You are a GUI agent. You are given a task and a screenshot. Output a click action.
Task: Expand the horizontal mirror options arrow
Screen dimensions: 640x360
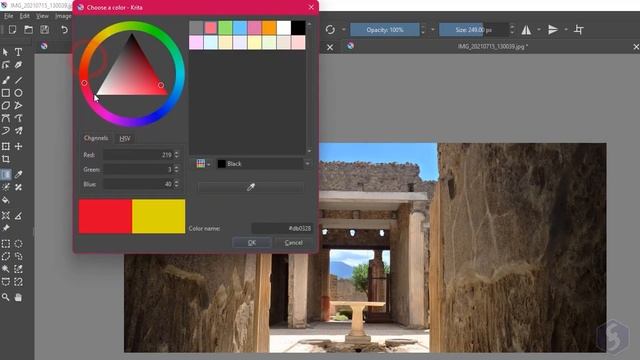click(x=539, y=29)
